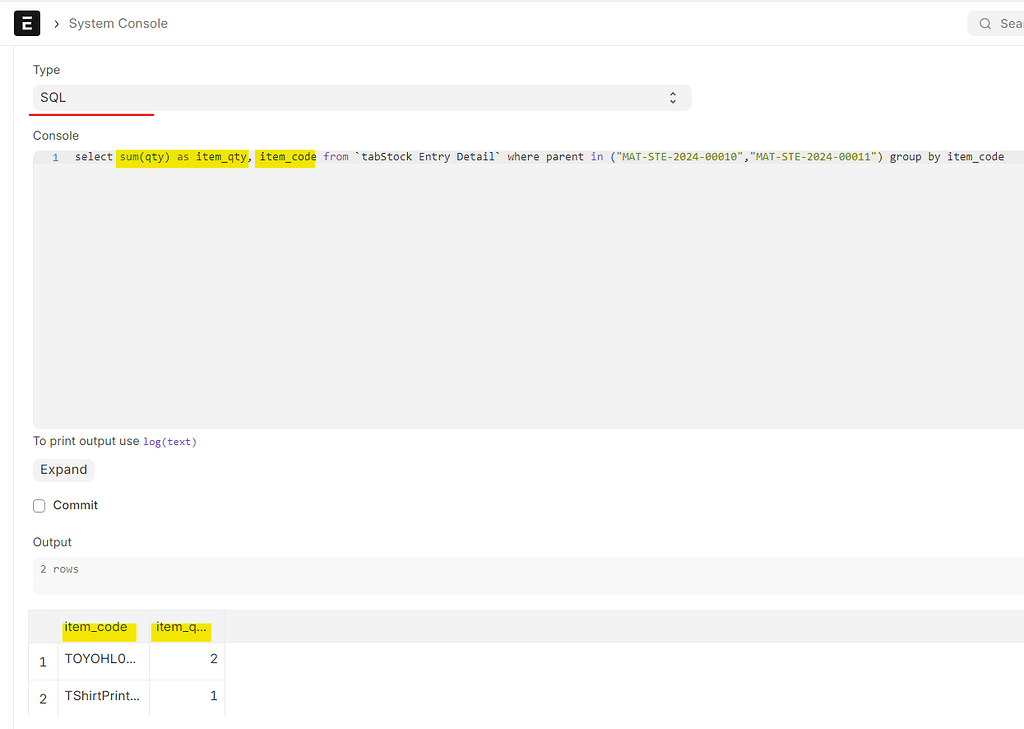Select the TOYOHL0... item code cell

click(x=103, y=661)
